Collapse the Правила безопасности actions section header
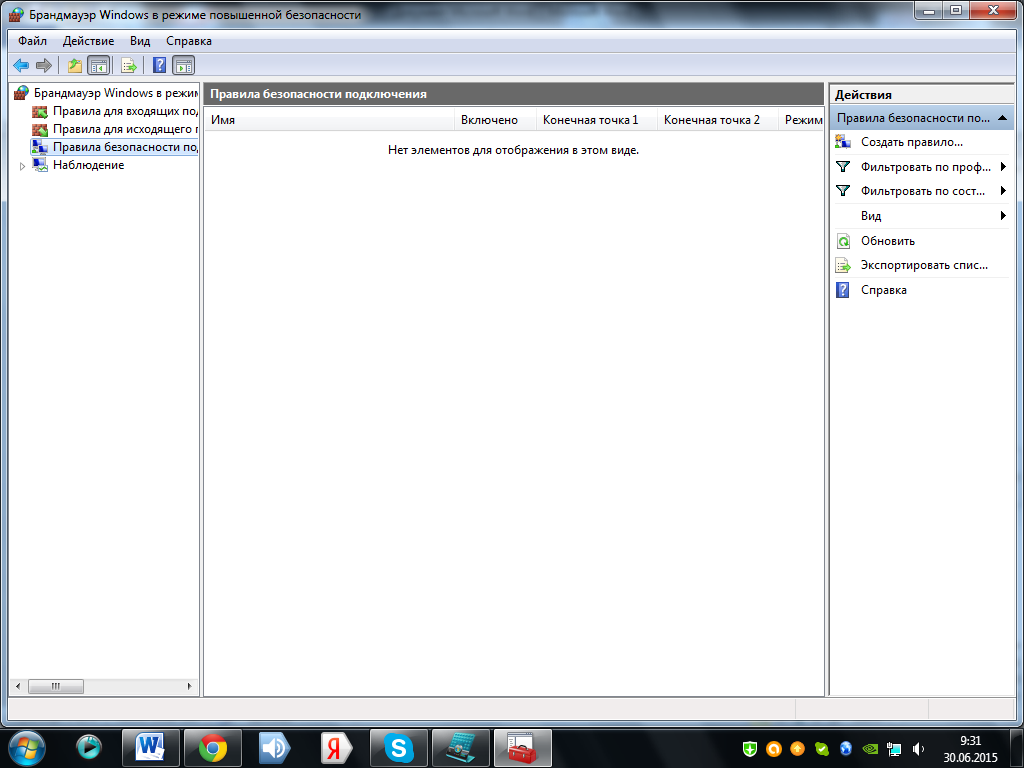Screen dimensions: 1024x768 (x=1004, y=118)
